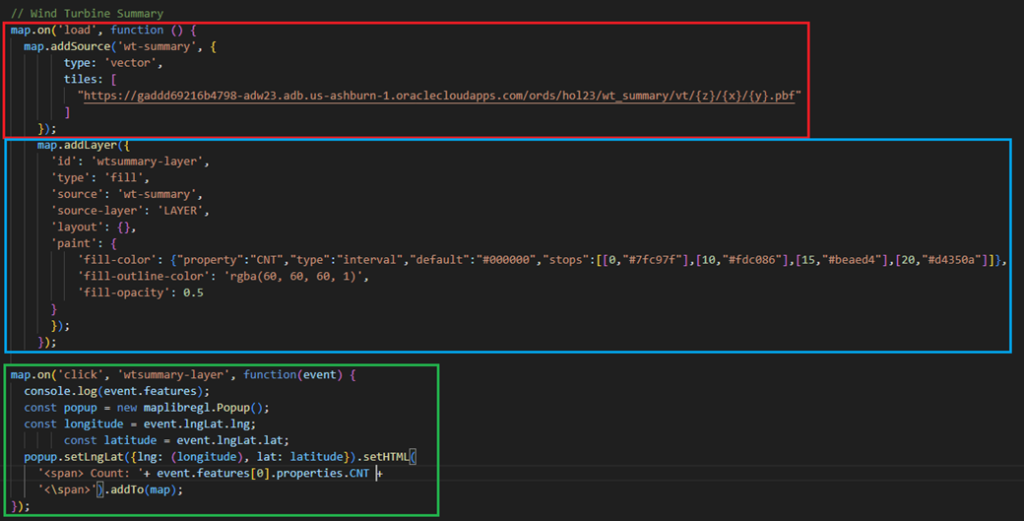Click the 'fill-outline-color' rgba line
The image size is (1024, 521).
[x=223, y=276]
